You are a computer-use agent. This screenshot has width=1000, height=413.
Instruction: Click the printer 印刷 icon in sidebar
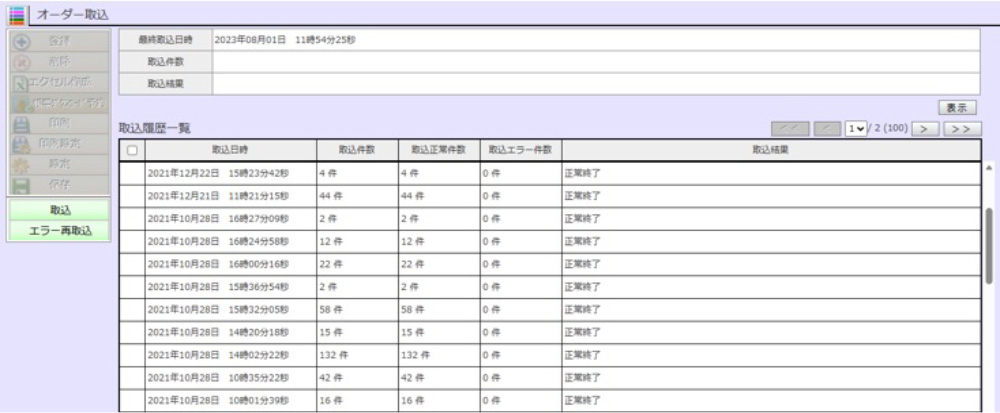click(18, 124)
